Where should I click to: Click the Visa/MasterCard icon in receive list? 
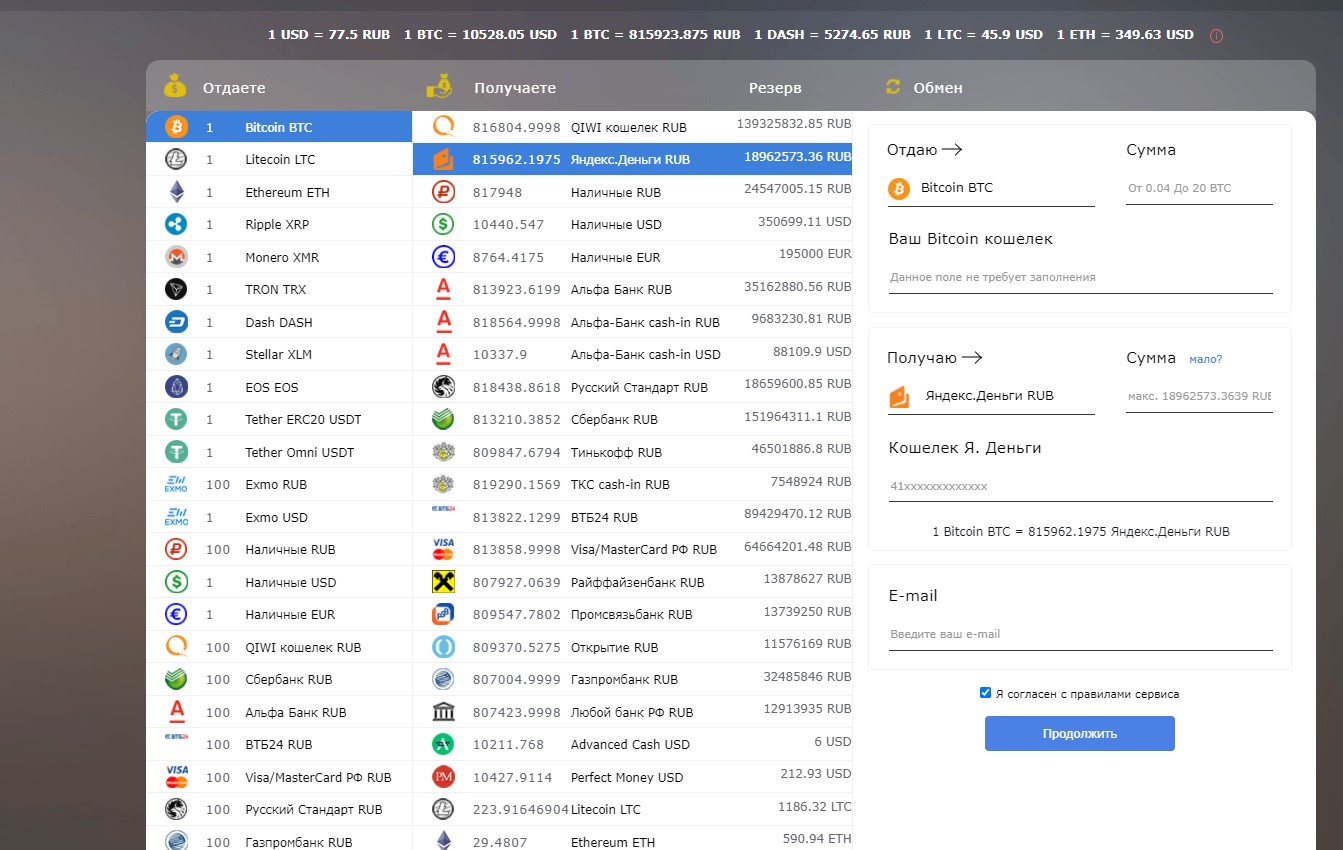tap(444, 549)
